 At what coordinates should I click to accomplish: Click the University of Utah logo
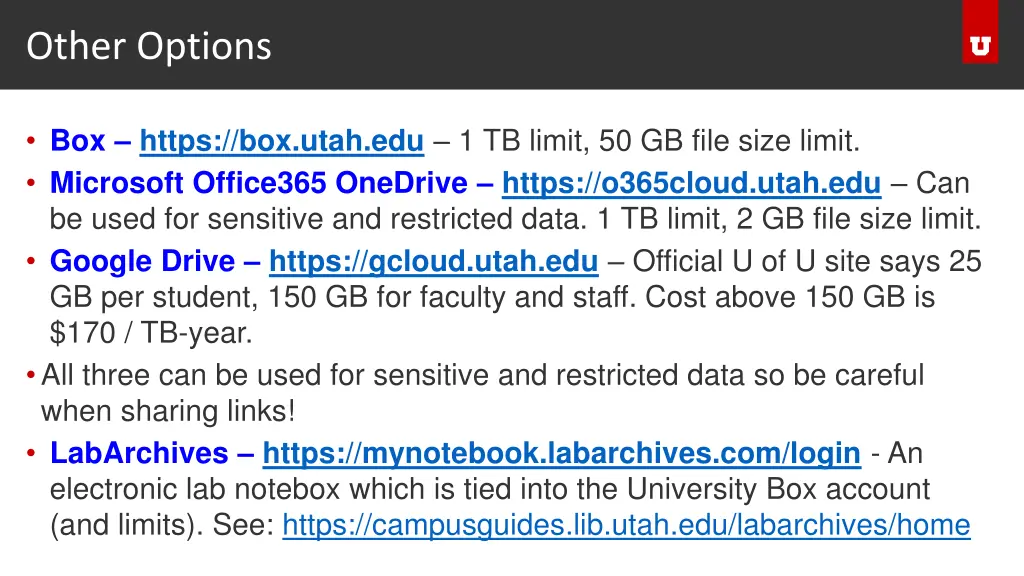(x=980, y=32)
